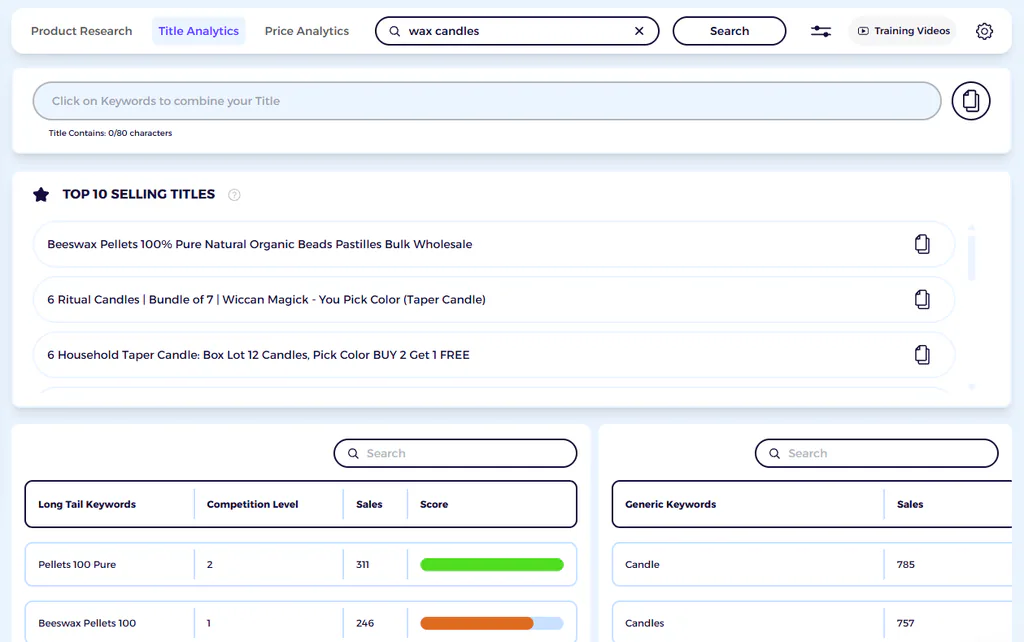Click the star icon beside Top 10 Selling Titles
This screenshot has height=642, width=1024.
point(41,194)
